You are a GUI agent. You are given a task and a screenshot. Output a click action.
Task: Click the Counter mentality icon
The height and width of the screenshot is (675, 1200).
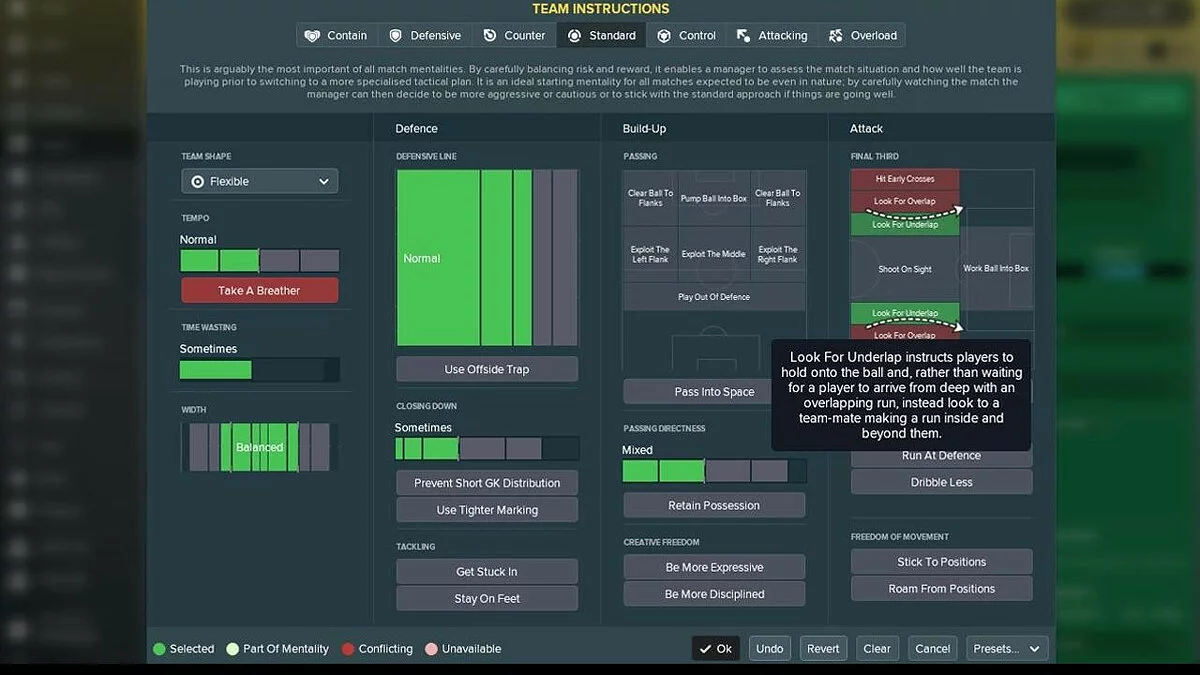(489, 35)
